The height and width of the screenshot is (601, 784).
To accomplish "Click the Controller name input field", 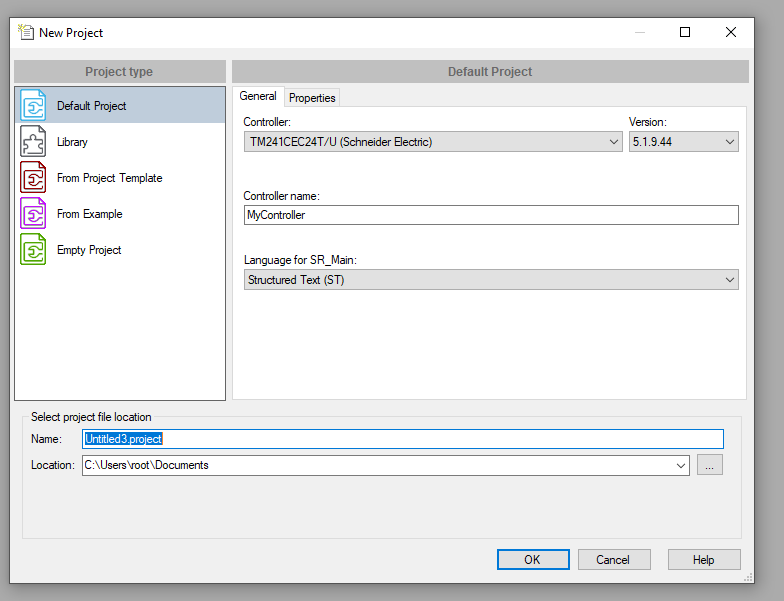I will click(x=491, y=215).
